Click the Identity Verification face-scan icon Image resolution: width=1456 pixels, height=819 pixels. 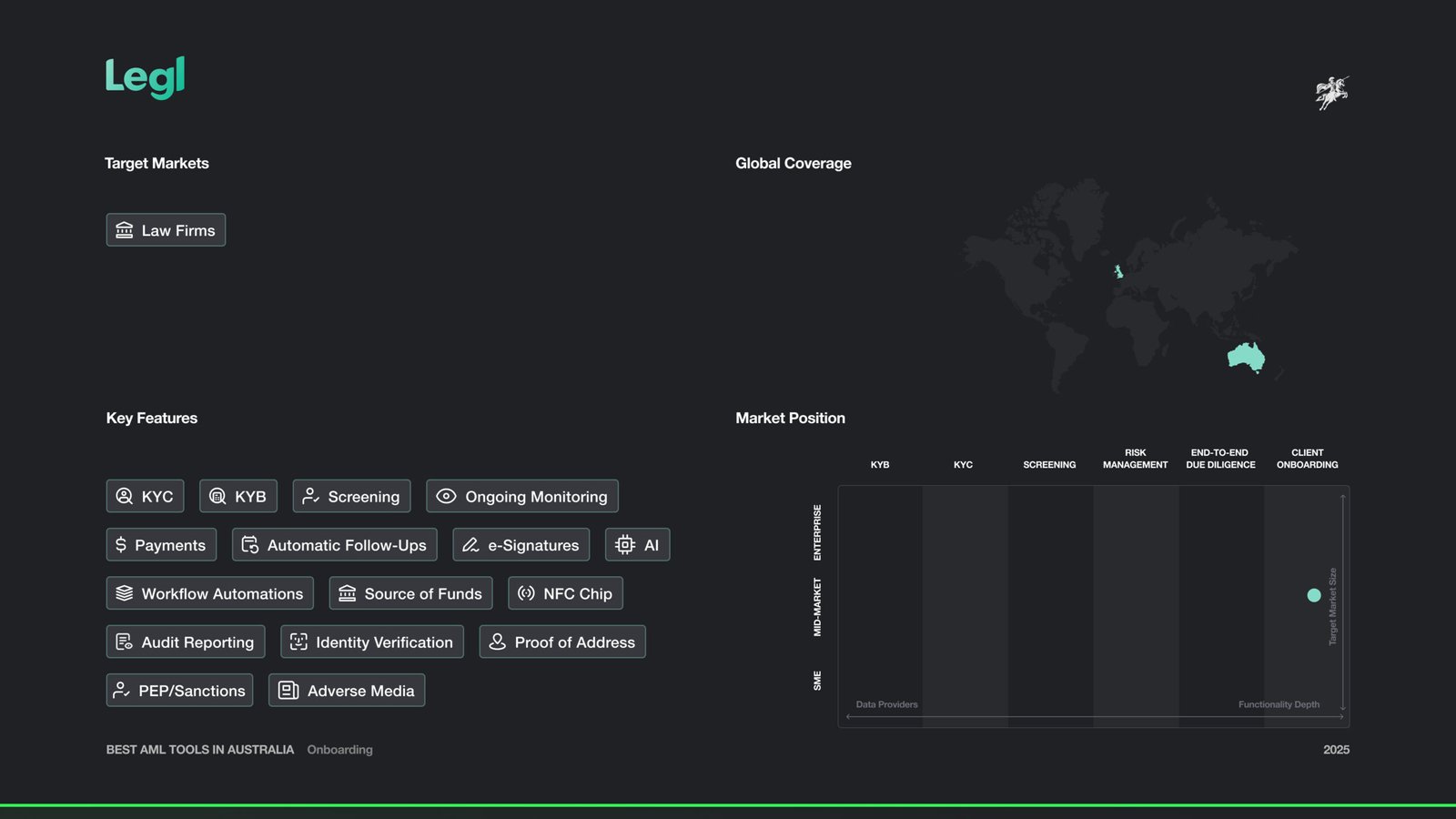click(x=298, y=642)
